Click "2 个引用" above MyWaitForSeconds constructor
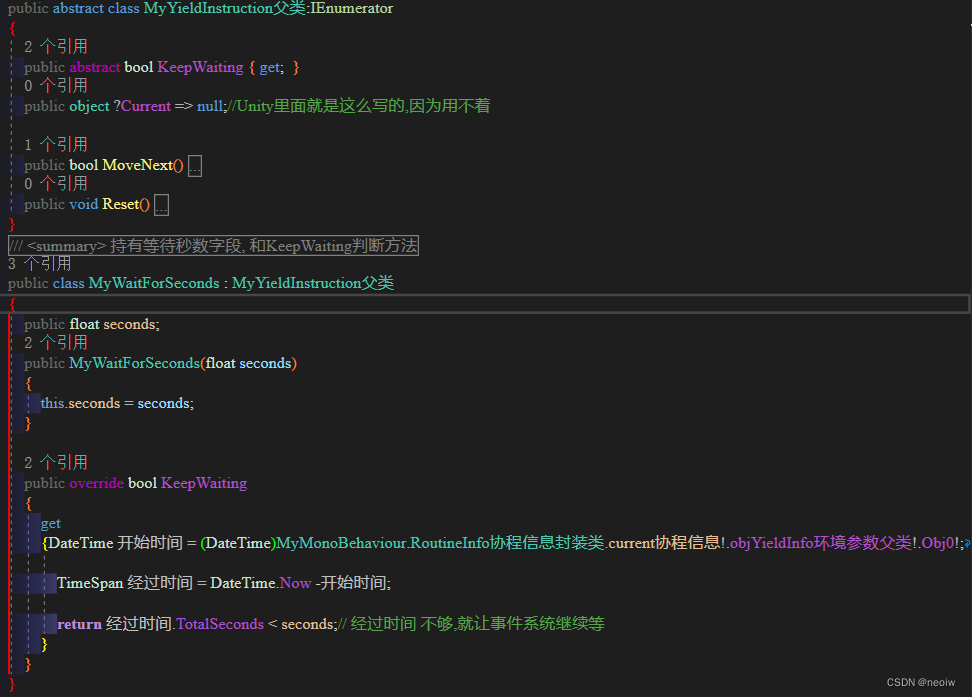 [x=53, y=342]
